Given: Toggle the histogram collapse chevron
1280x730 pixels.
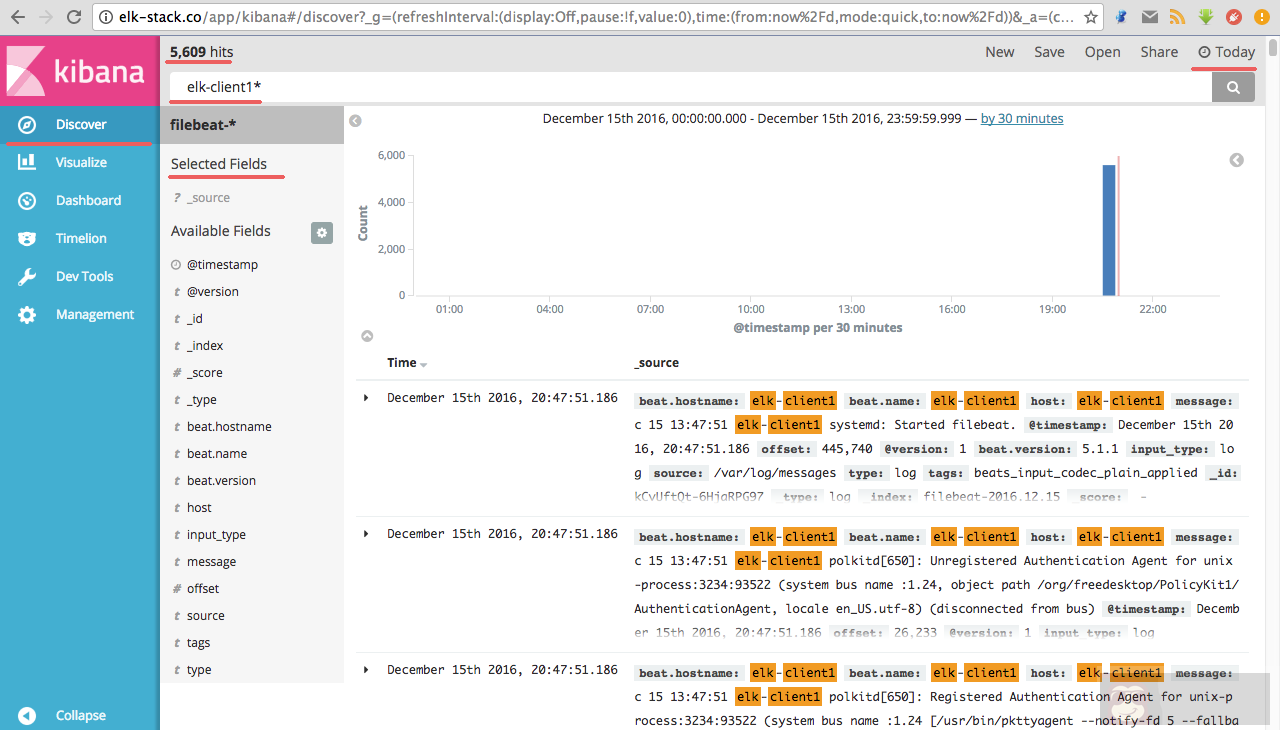Looking at the screenshot, I should (367, 335).
